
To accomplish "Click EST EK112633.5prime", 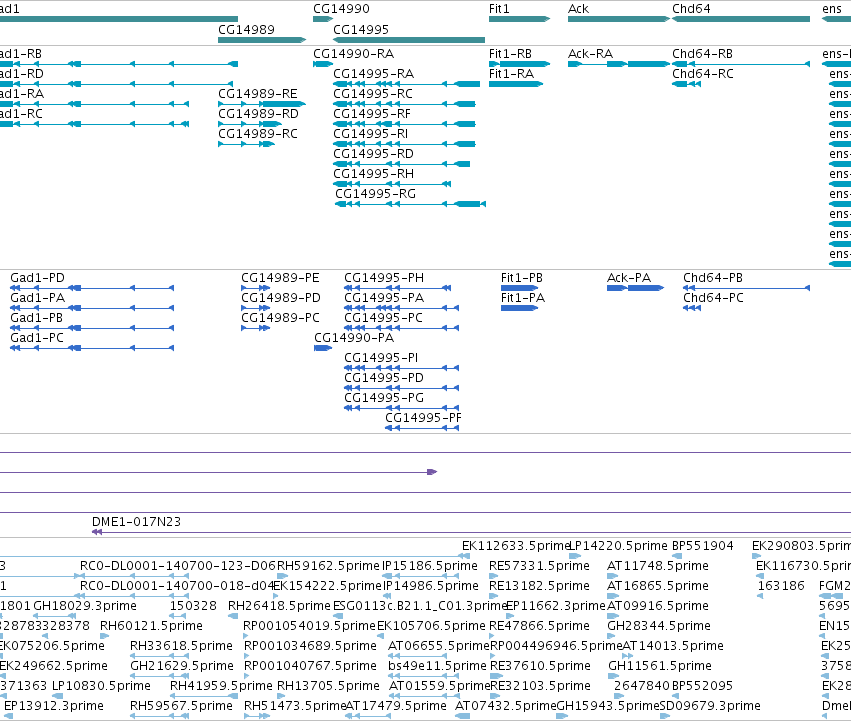I will pos(515,546).
